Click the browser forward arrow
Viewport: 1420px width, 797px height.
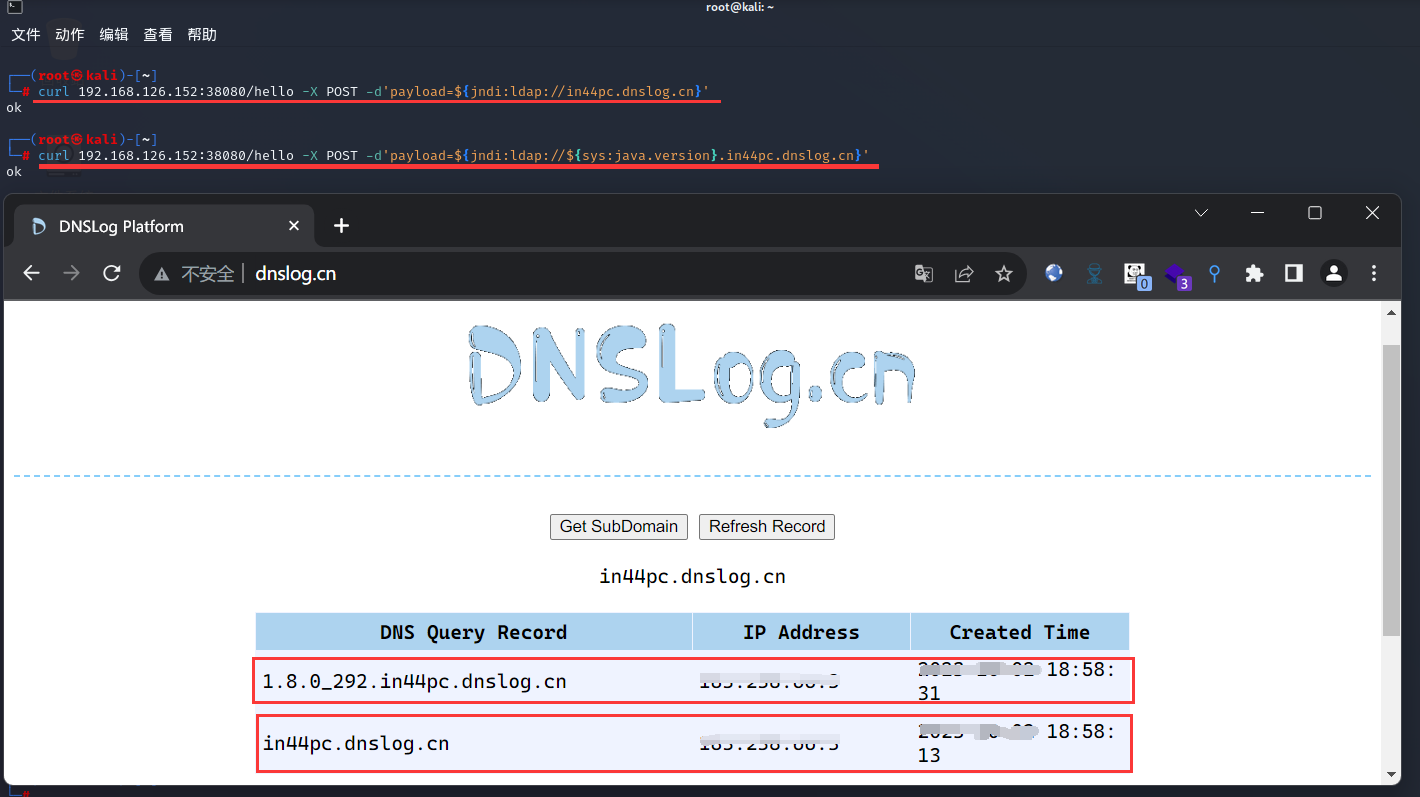pyautogui.click(x=71, y=273)
